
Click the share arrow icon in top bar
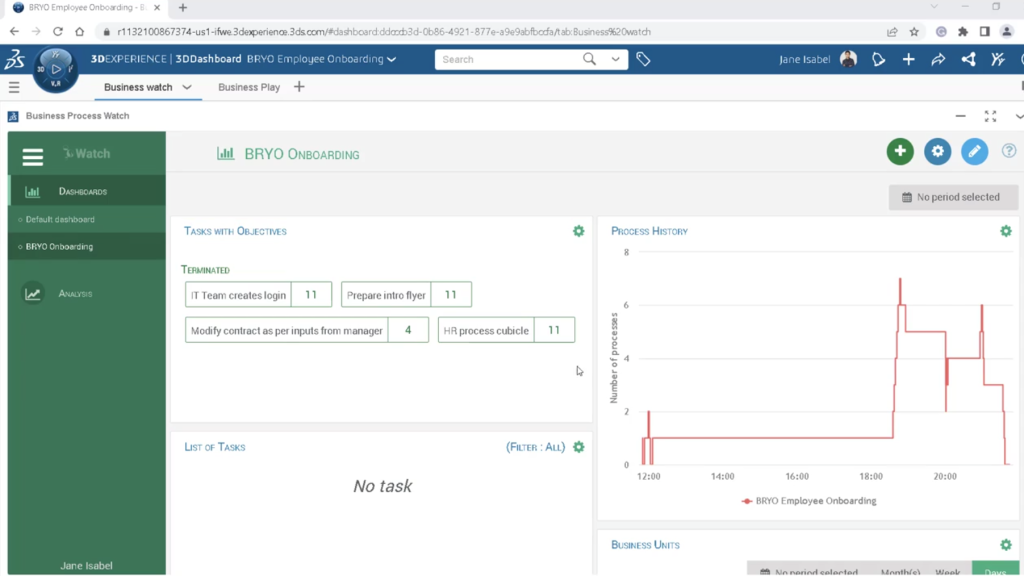938,59
